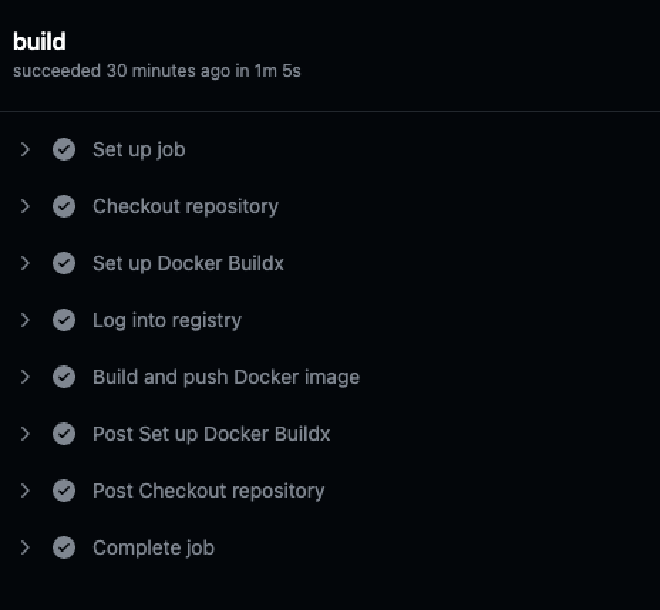Click success check icon beside Checkout repository

64,207
